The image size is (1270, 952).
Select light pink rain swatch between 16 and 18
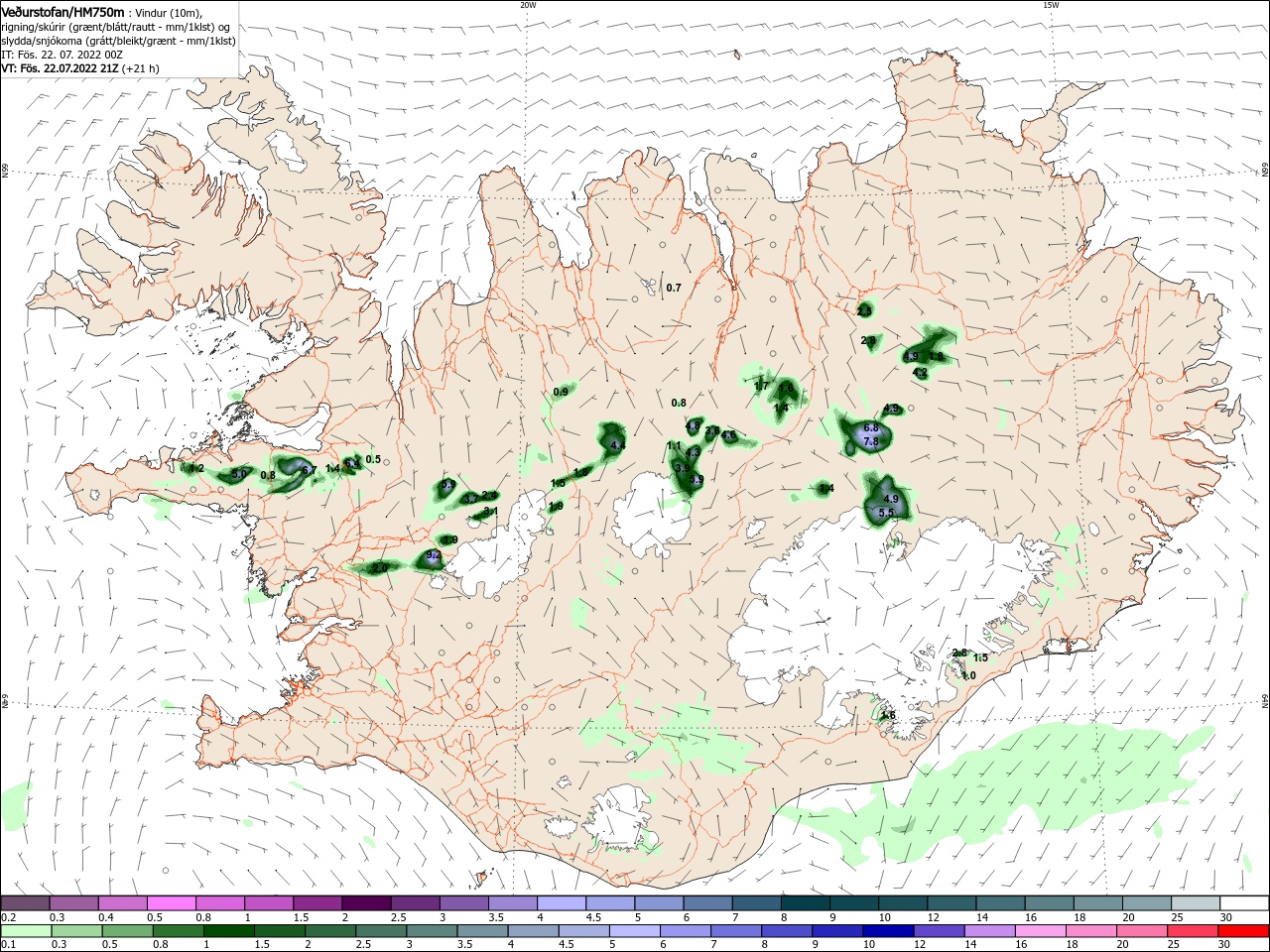[1040, 931]
